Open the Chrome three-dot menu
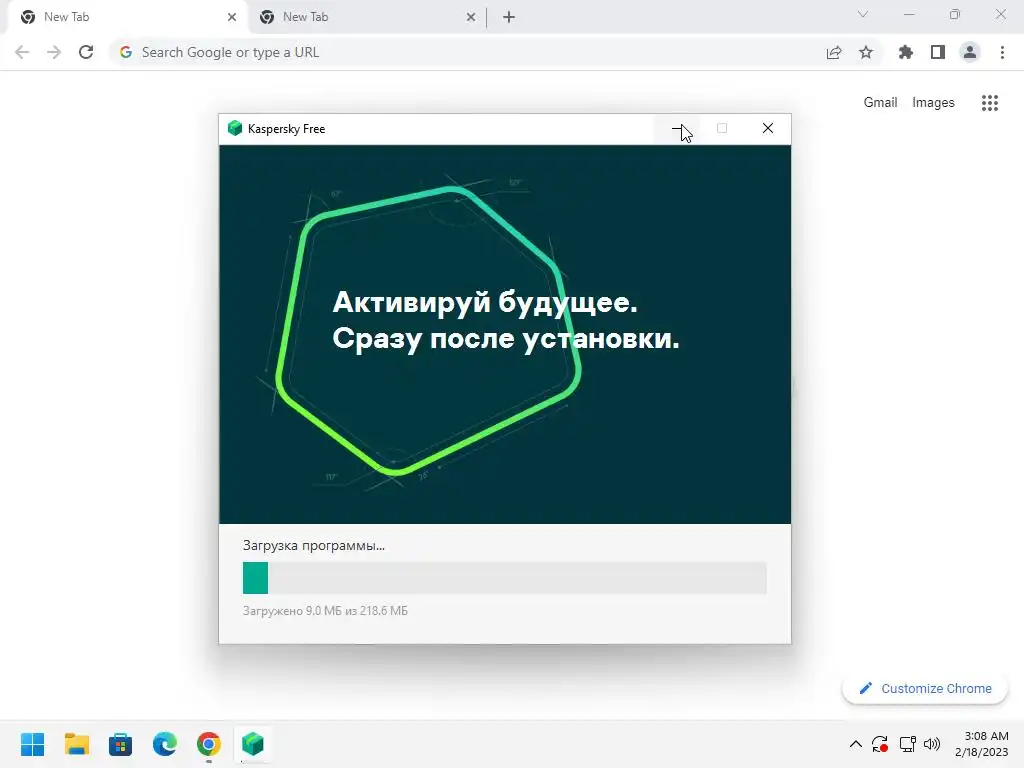Image resolution: width=1024 pixels, height=768 pixels. [x=1002, y=52]
